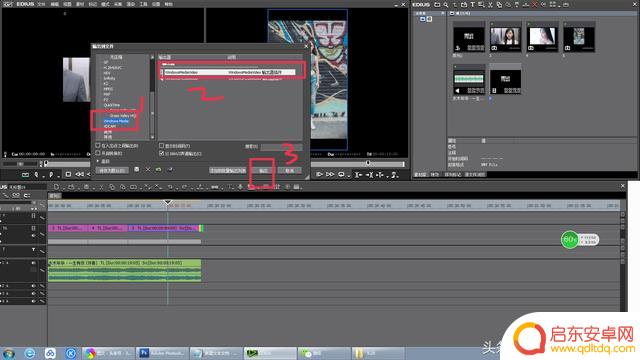Viewport: 640px width, 360px height.
Task: Click the left player shuttle slider
Action: 20,164
